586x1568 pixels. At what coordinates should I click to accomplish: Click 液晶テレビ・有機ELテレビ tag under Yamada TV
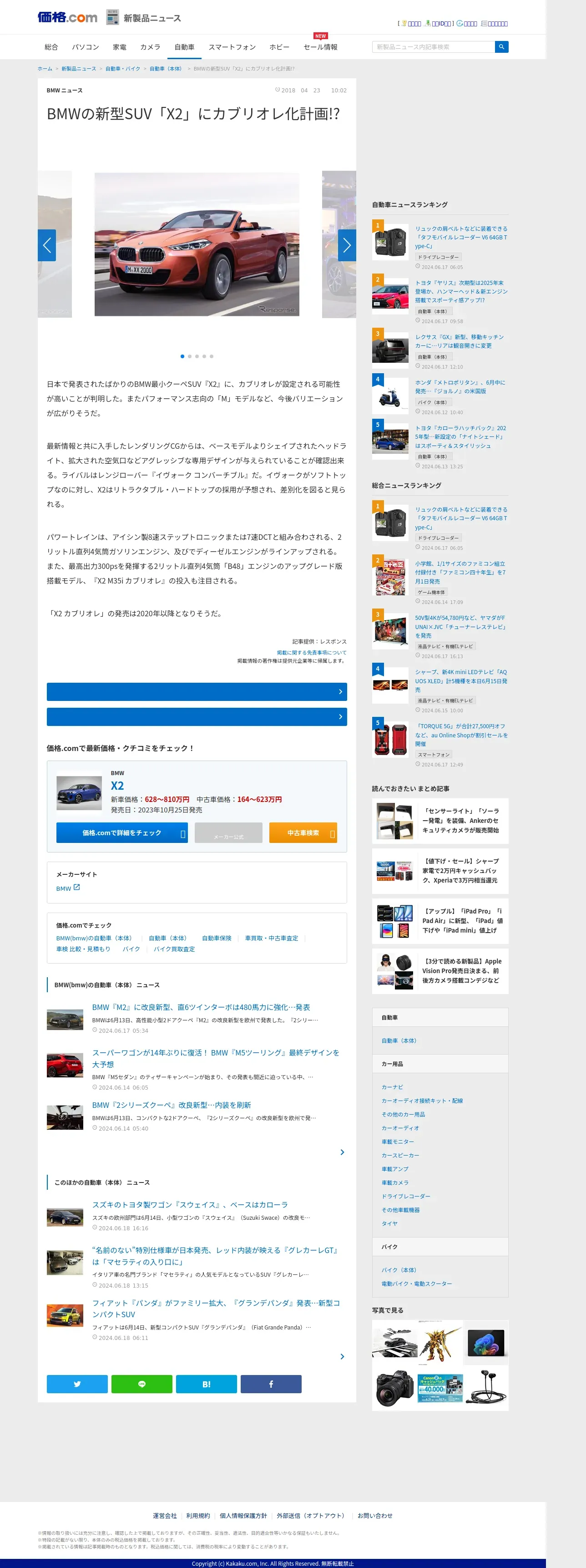coord(445,646)
